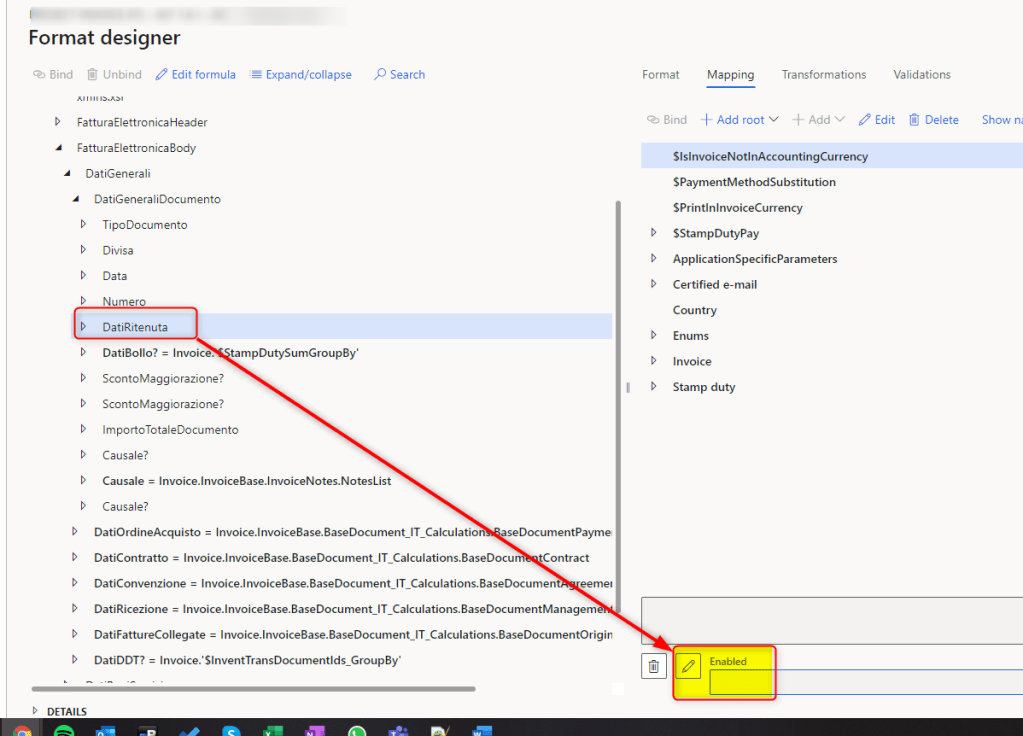1023x736 pixels.
Task: Click the pencil icon next to Enabled
Action: coord(688,666)
